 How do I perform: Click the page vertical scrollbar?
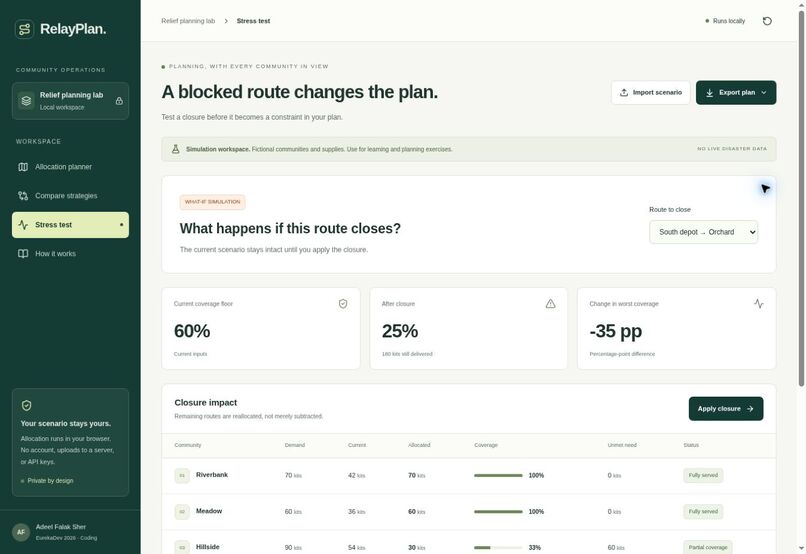coord(801,198)
